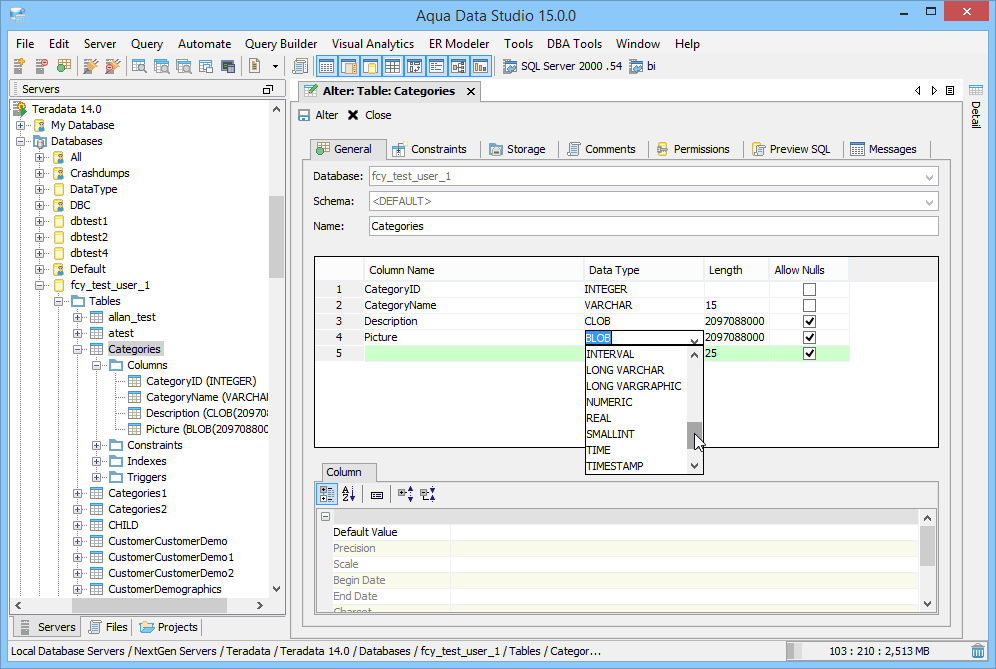Screen dimensions: 996x669
Task: Toggle description area icon in Column properties
Action: tap(377, 494)
